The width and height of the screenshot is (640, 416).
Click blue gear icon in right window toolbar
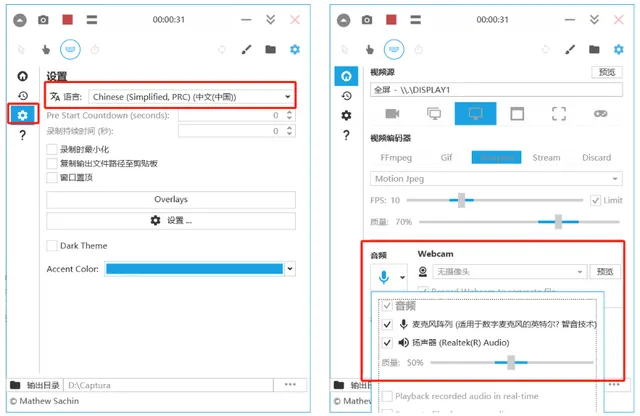[x=618, y=49]
